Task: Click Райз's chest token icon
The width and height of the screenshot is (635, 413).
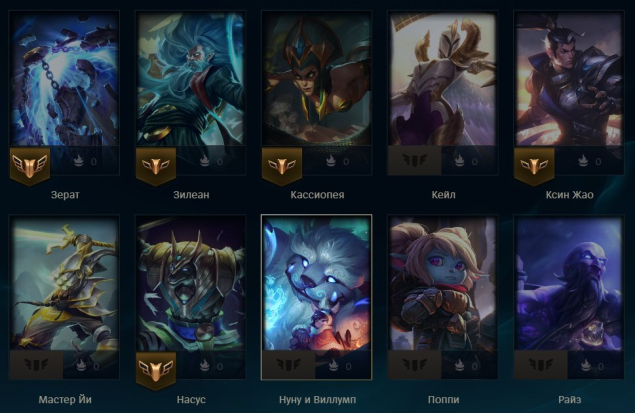Action: [584, 366]
